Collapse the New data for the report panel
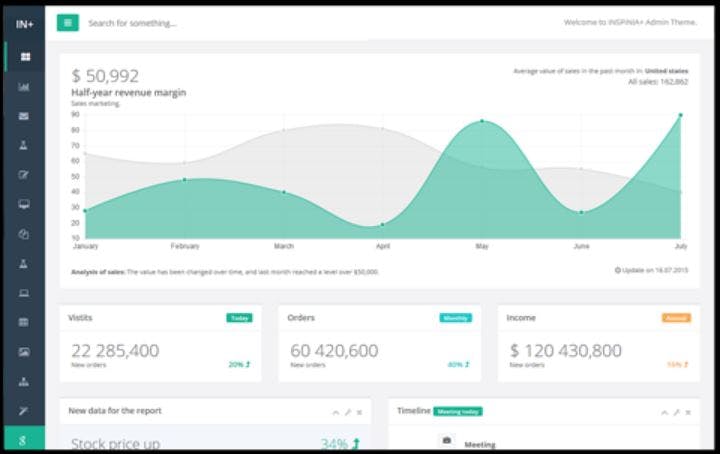The width and height of the screenshot is (720, 454). (336, 413)
